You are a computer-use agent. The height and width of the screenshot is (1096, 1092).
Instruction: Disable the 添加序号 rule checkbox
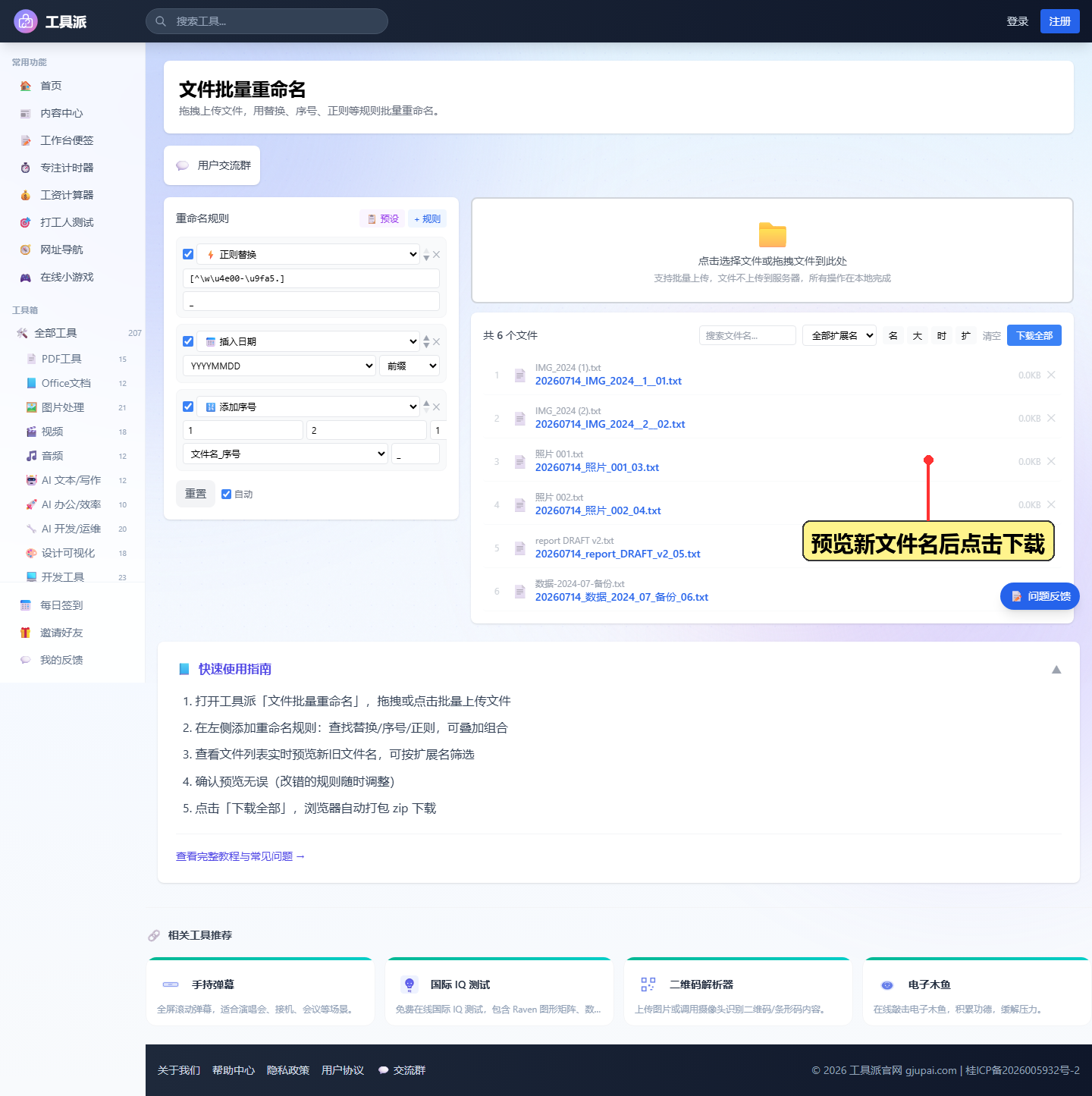point(188,407)
